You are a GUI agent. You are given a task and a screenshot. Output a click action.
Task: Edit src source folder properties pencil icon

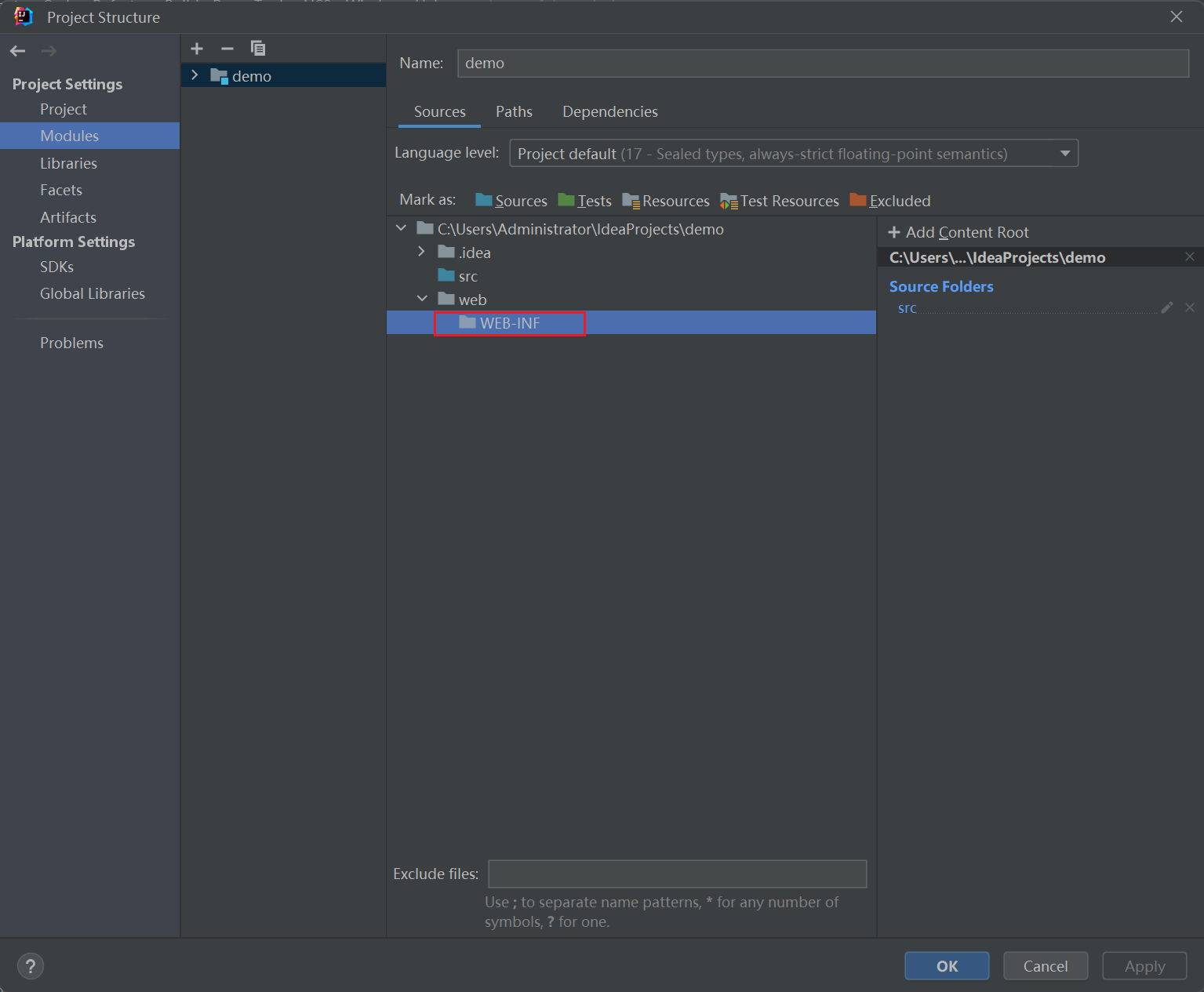1167,307
